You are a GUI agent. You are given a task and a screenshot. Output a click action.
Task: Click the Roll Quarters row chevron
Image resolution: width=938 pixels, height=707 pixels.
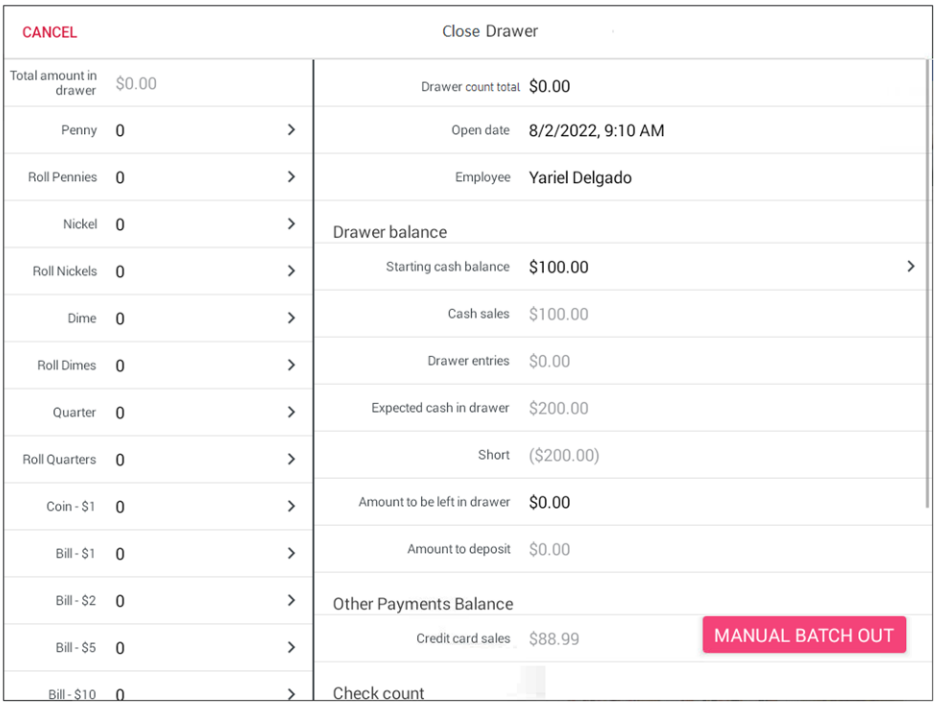(x=291, y=459)
